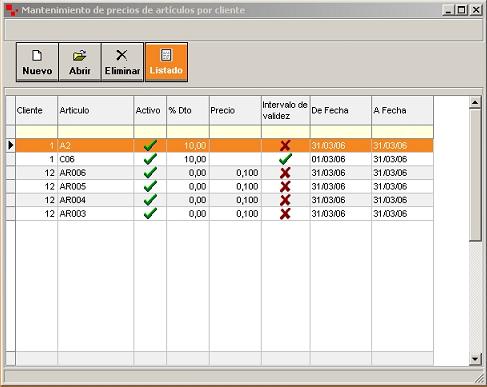
Task: Open a record with Abrir
Action: point(80,62)
